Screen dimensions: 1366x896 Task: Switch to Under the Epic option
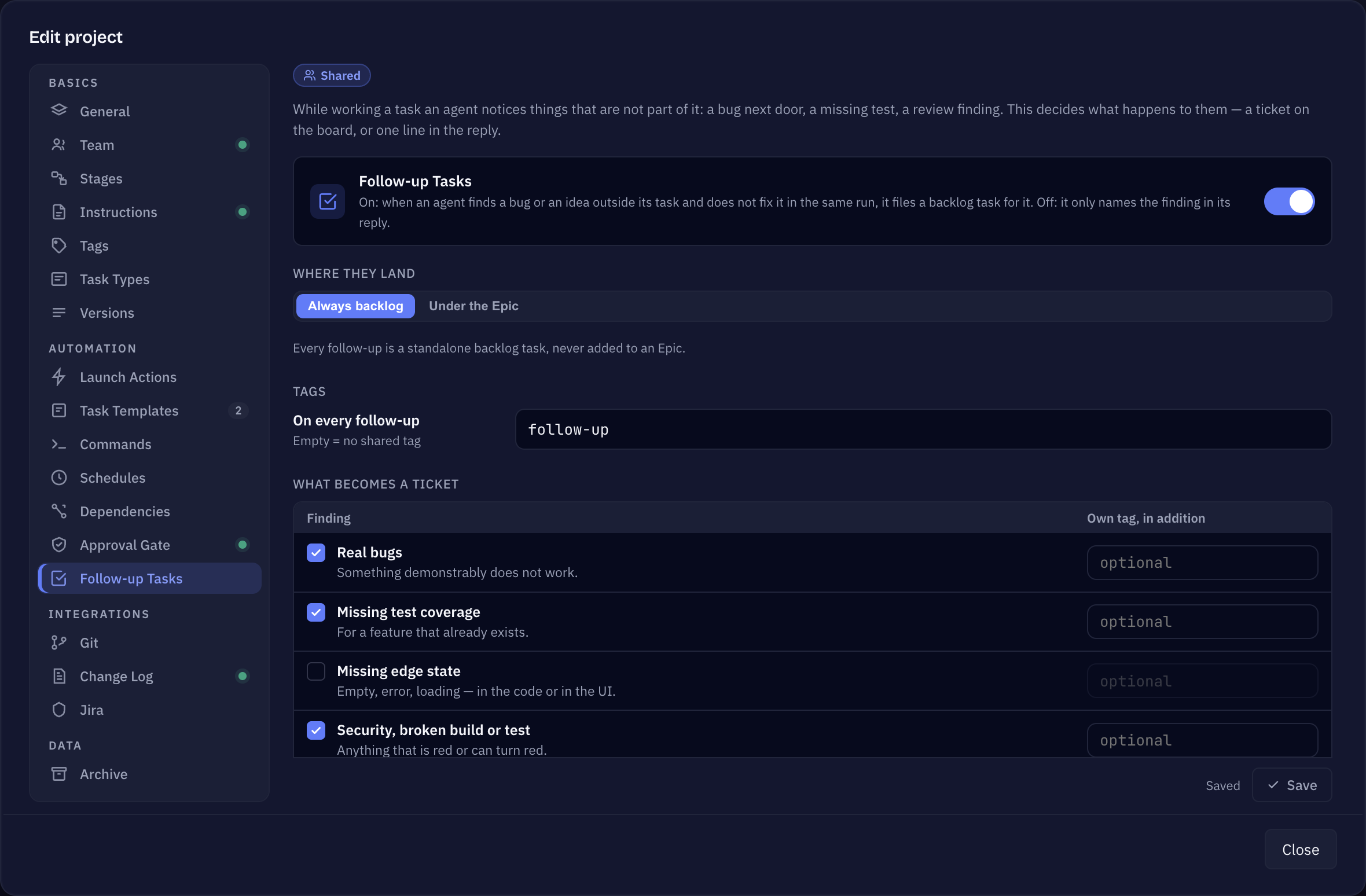473,306
